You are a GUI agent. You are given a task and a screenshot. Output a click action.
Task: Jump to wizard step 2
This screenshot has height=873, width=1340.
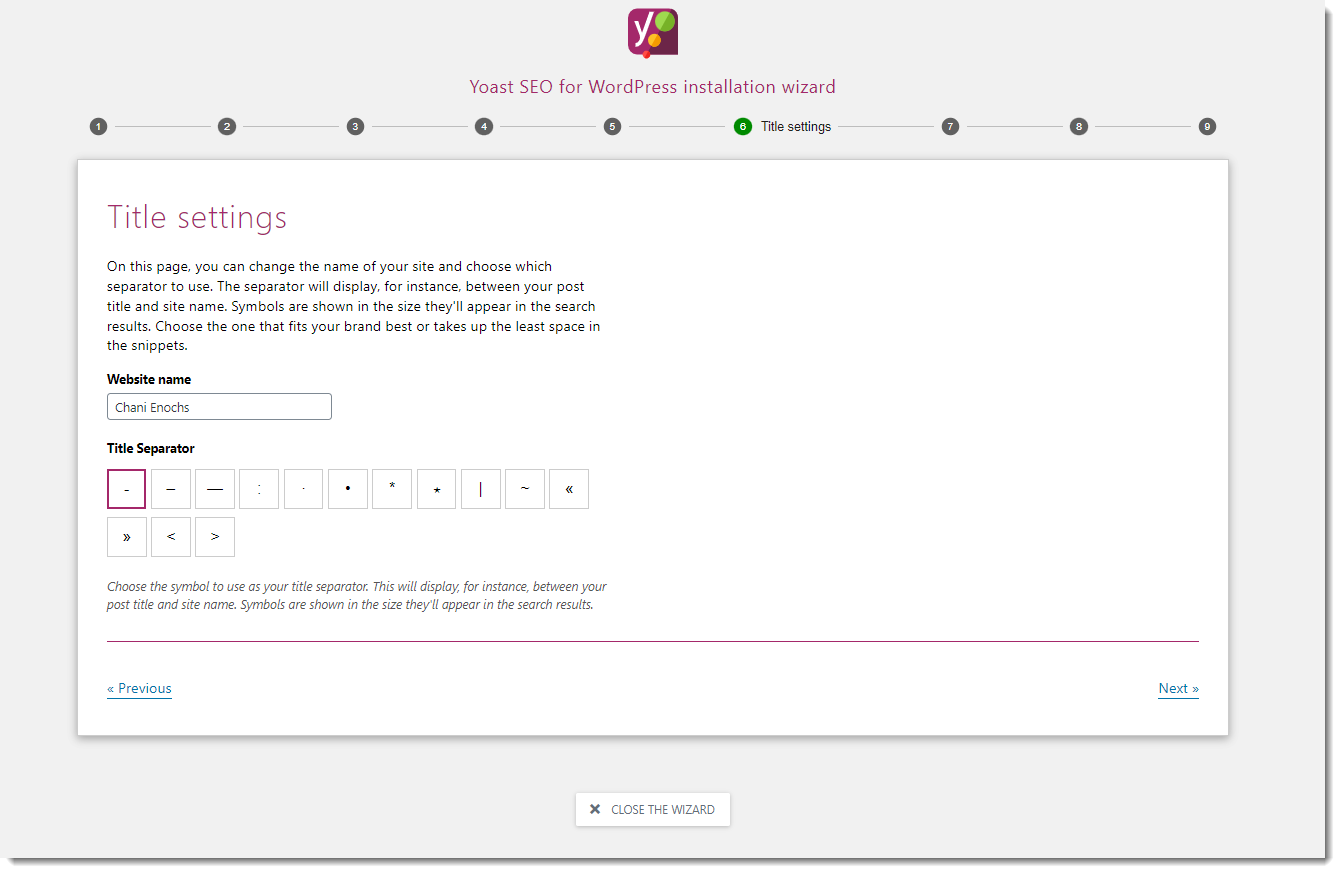(227, 127)
